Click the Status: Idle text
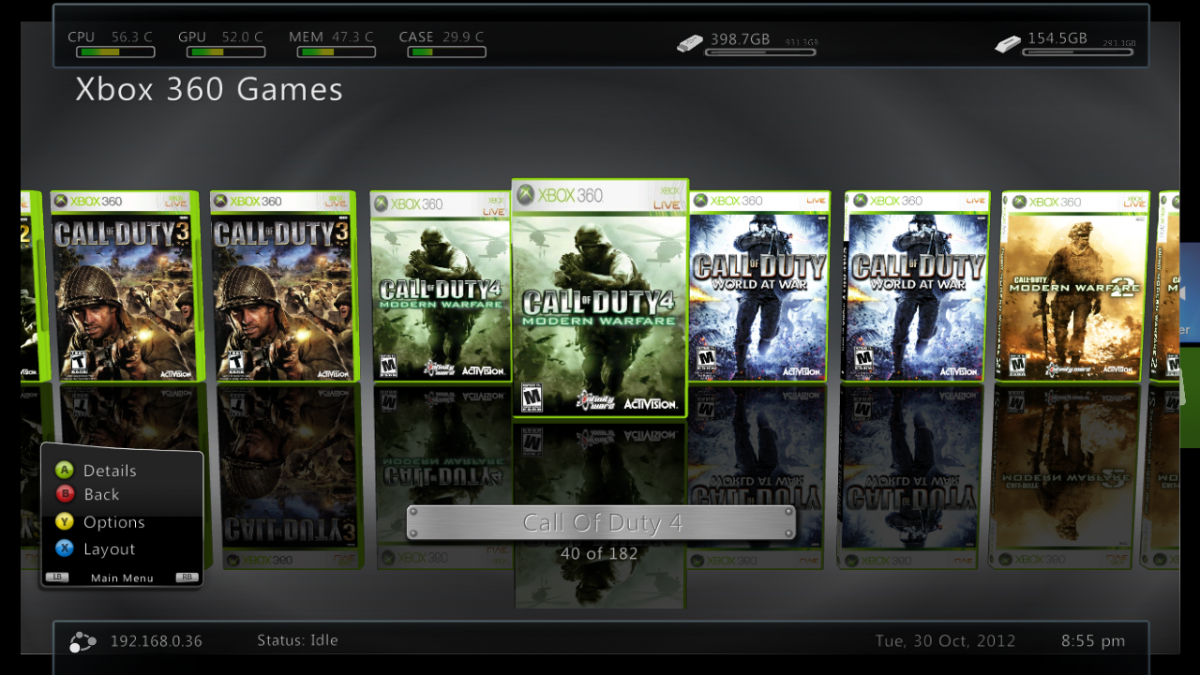Screen dimensions: 1200x675 click(297, 640)
